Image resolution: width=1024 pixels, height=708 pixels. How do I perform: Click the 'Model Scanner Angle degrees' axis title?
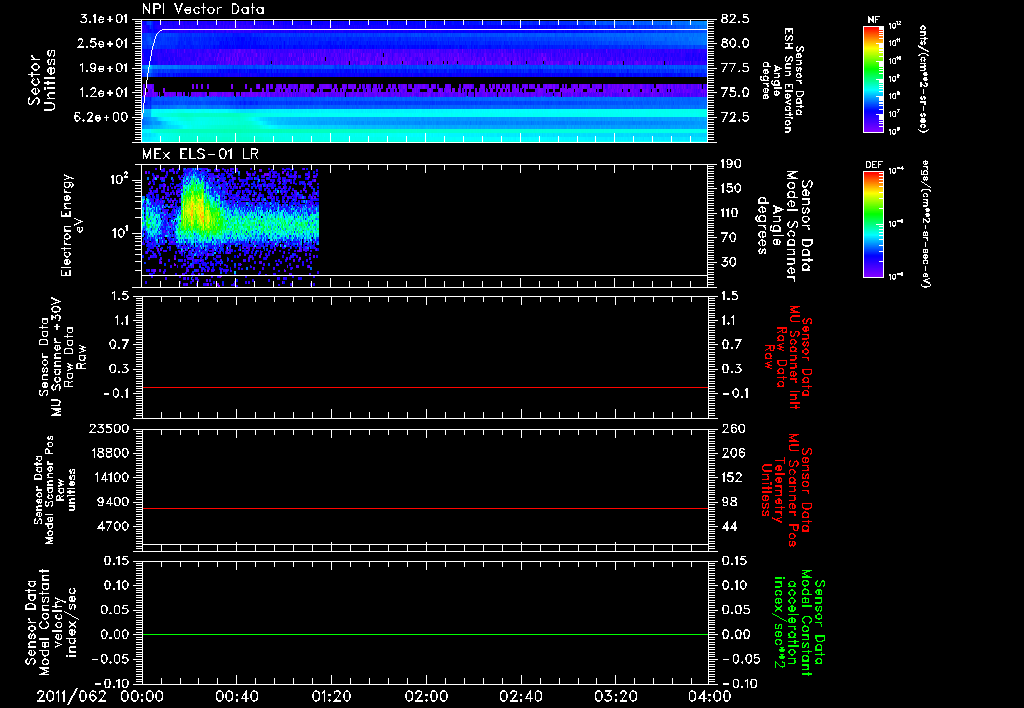(x=784, y=226)
